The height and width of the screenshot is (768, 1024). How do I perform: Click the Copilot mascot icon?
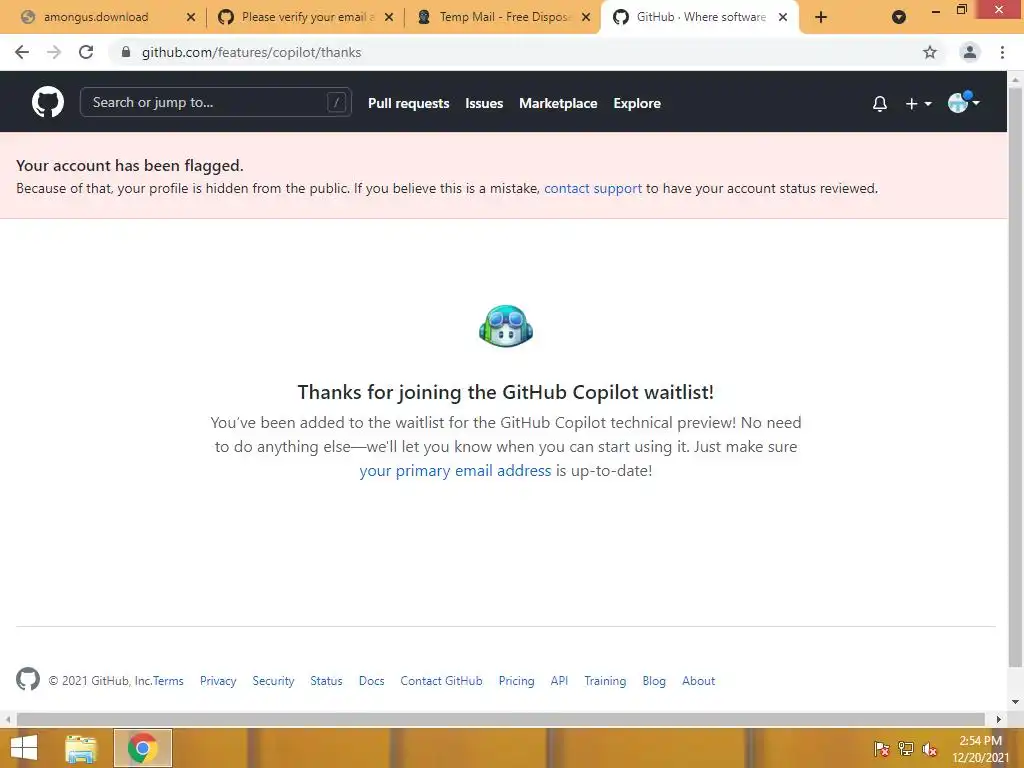[505, 326]
